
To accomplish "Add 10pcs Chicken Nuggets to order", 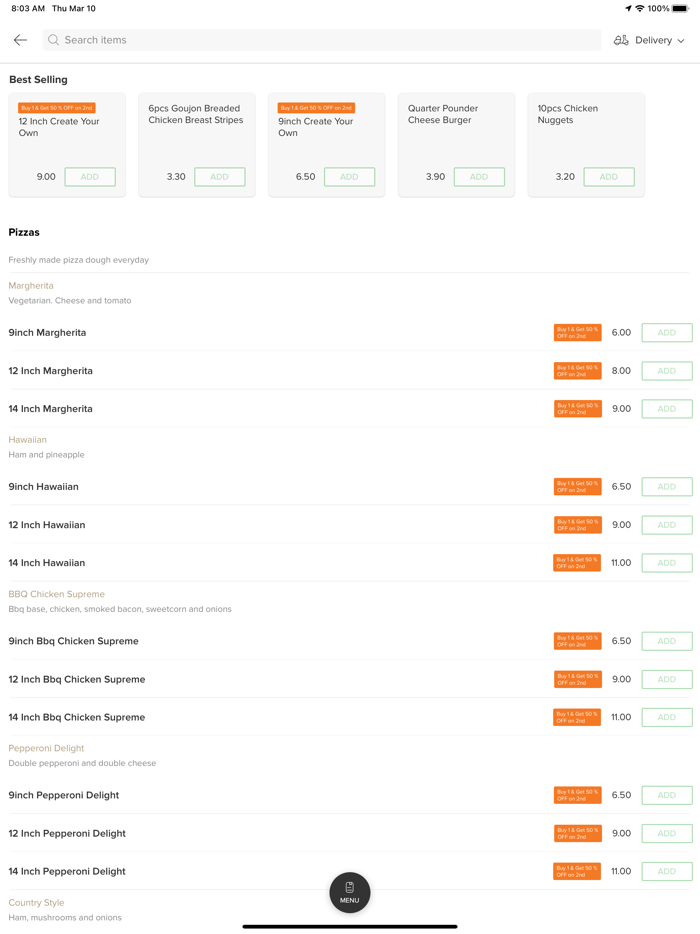I will pyautogui.click(x=609, y=177).
